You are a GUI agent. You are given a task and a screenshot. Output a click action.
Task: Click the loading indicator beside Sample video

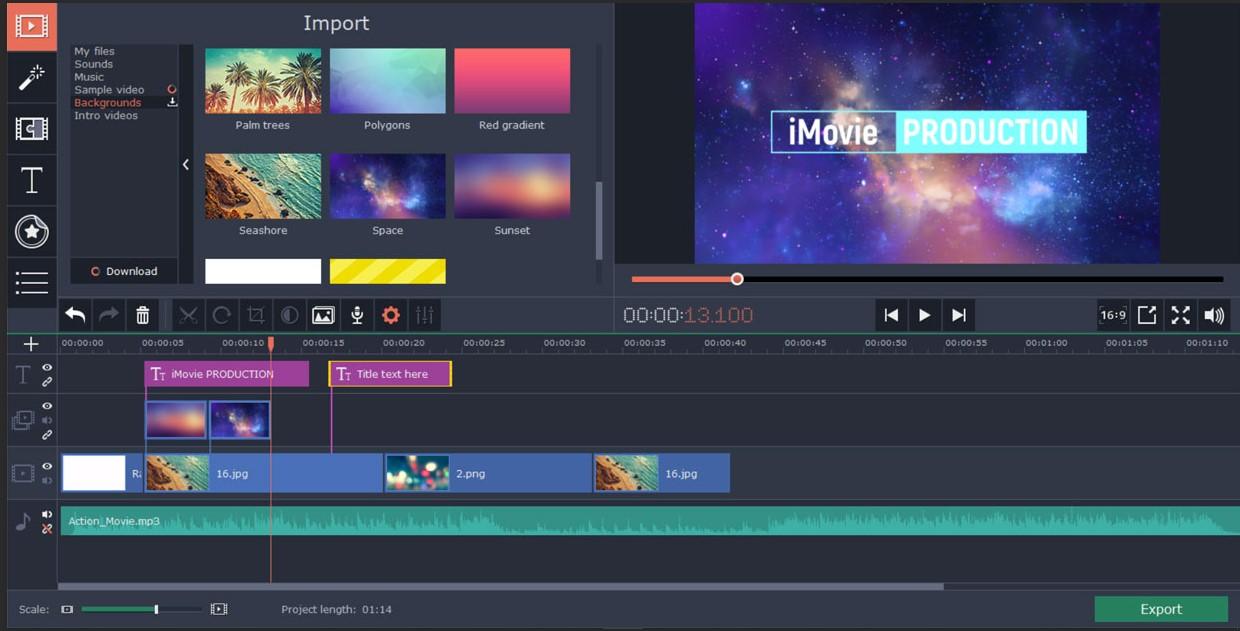click(172, 89)
